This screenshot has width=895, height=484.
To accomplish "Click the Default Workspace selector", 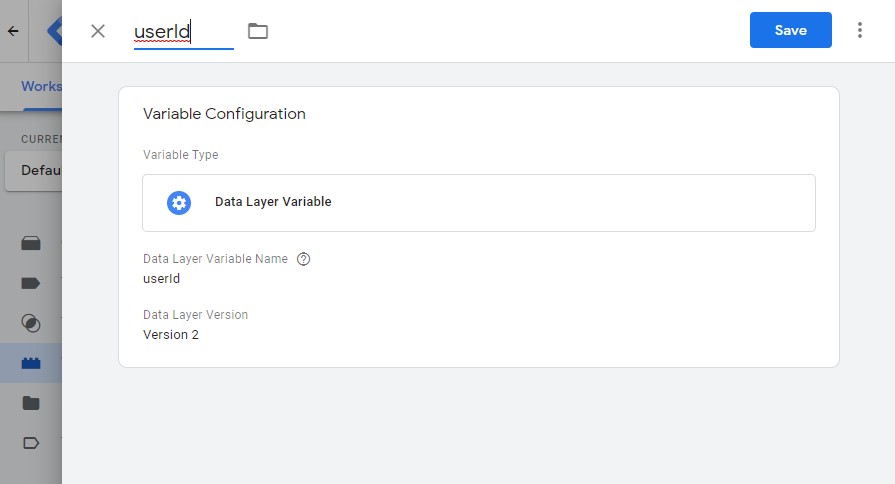I will click(x=33, y=171).
